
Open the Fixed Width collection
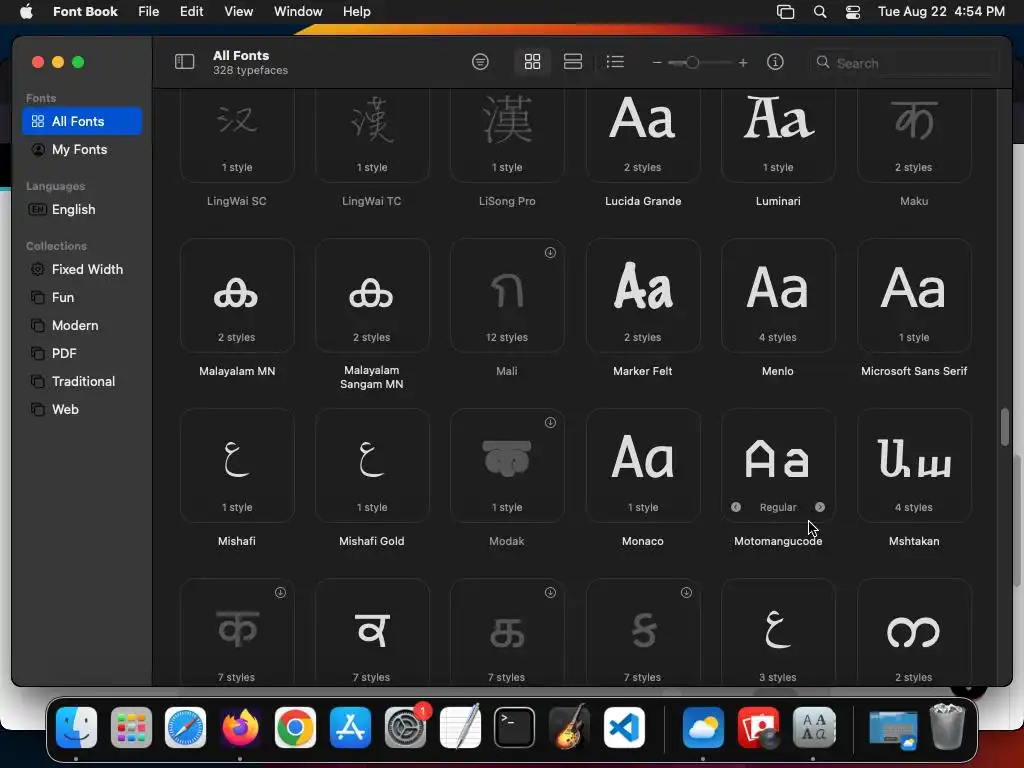(x=82, y=270)
